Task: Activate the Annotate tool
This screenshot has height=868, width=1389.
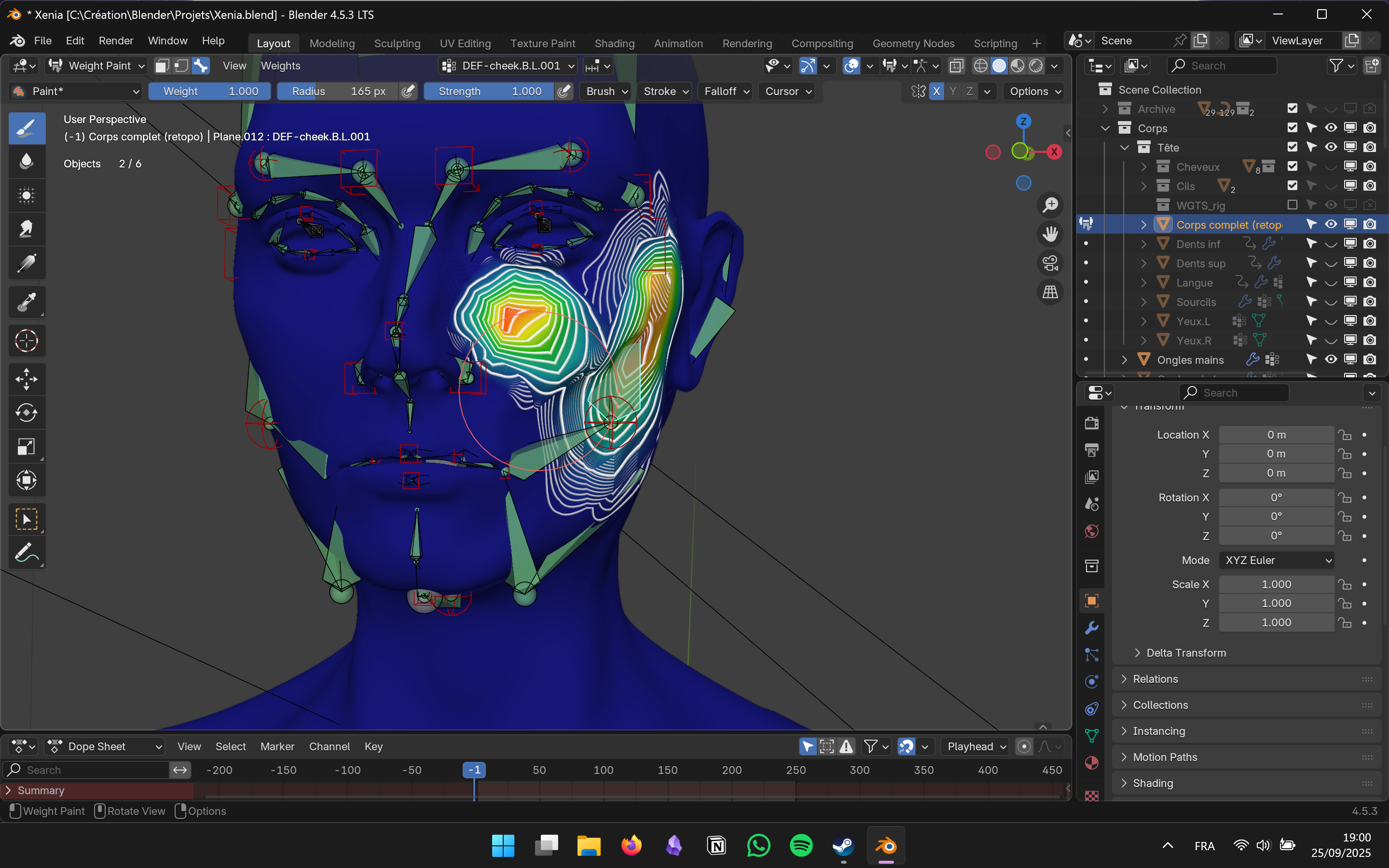Action: click(27, 553)
